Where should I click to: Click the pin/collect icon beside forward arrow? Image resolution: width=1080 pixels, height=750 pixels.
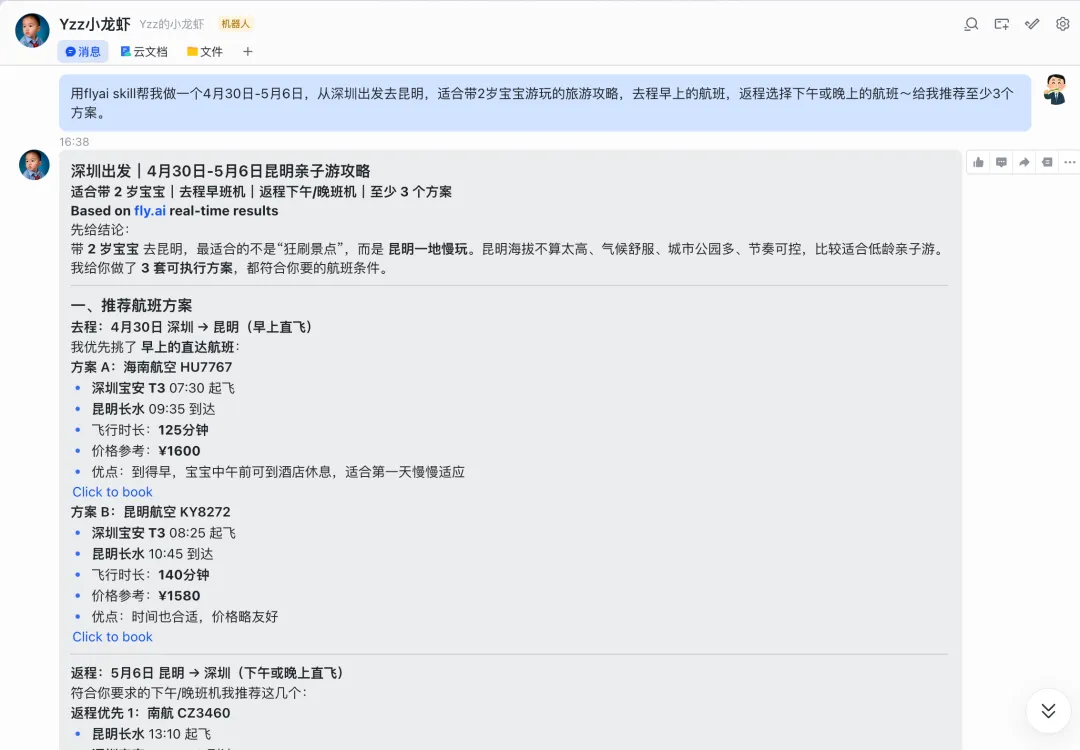click(1047, 163)
